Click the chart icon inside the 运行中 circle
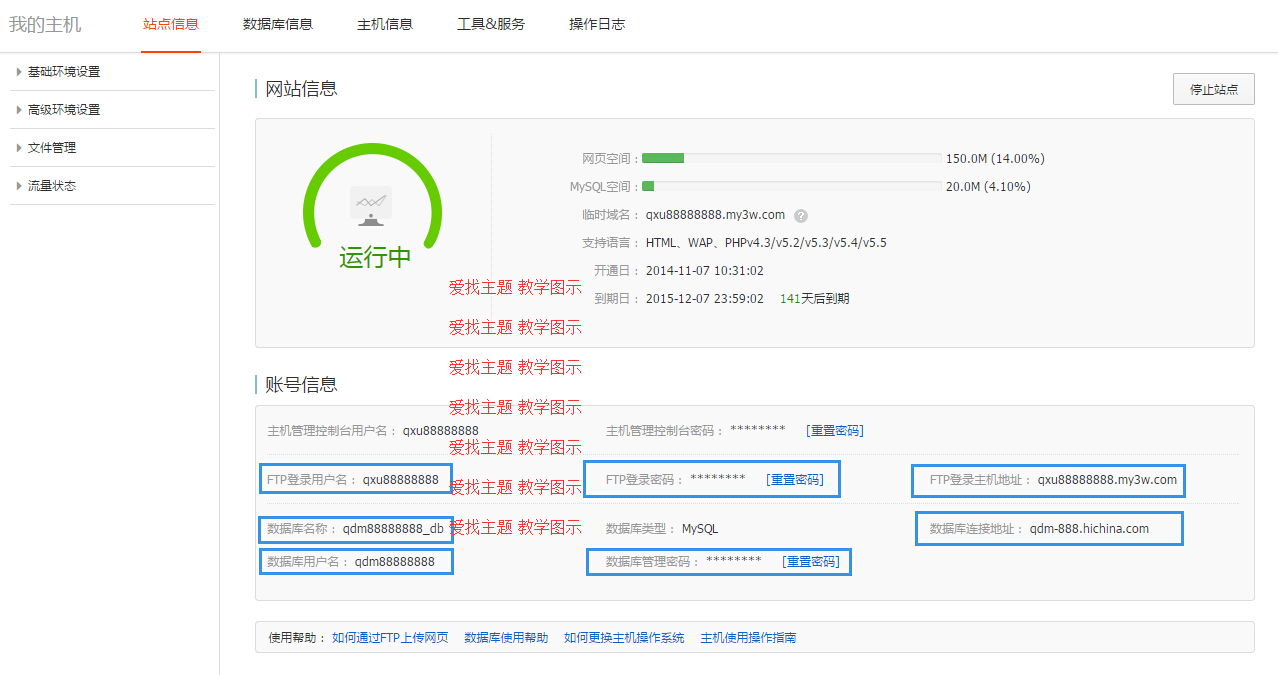Viewport: 1278px width, 675px height. [x=372, y=203]
